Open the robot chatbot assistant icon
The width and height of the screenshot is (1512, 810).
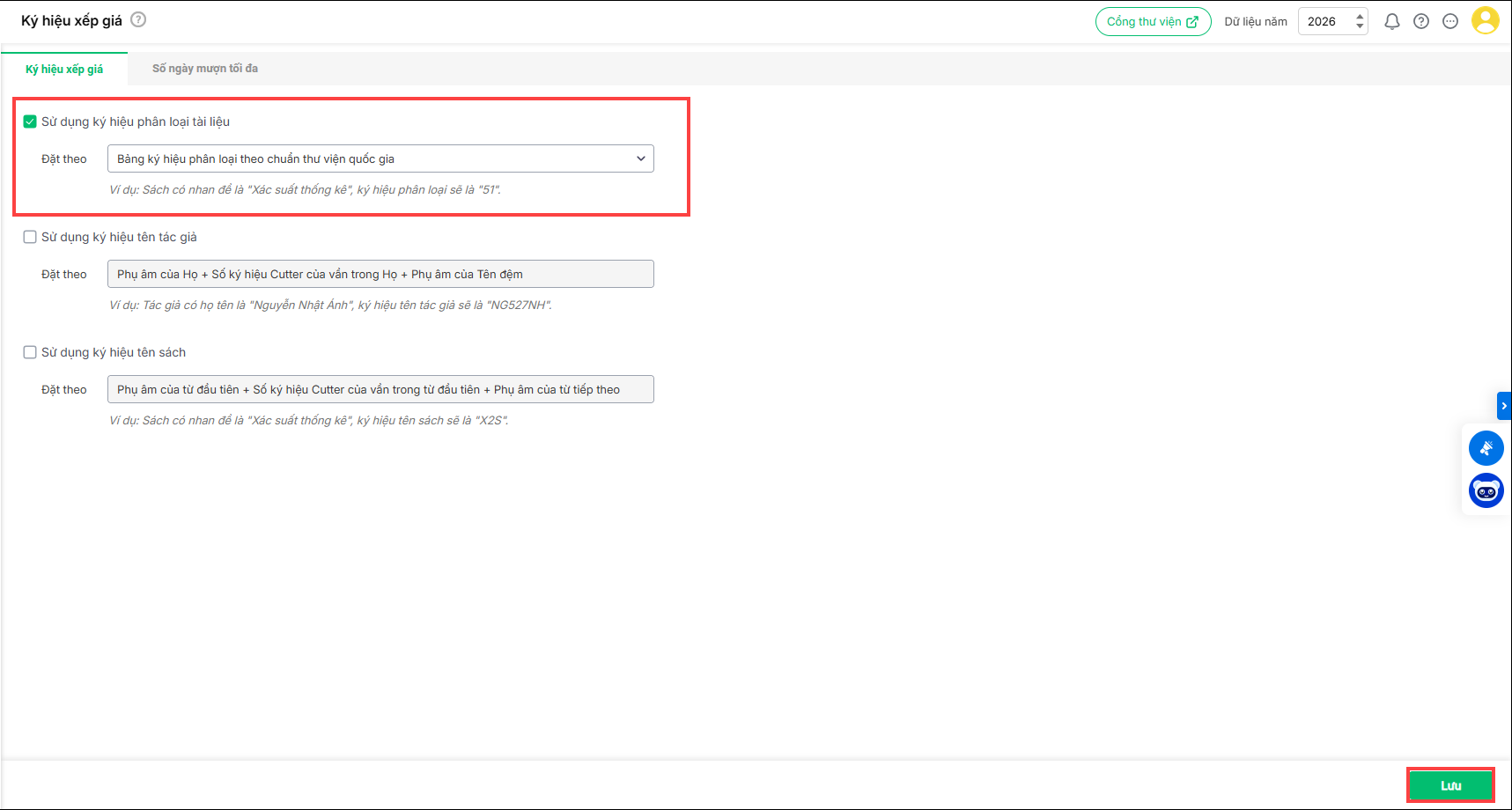tap(1486, 490)
